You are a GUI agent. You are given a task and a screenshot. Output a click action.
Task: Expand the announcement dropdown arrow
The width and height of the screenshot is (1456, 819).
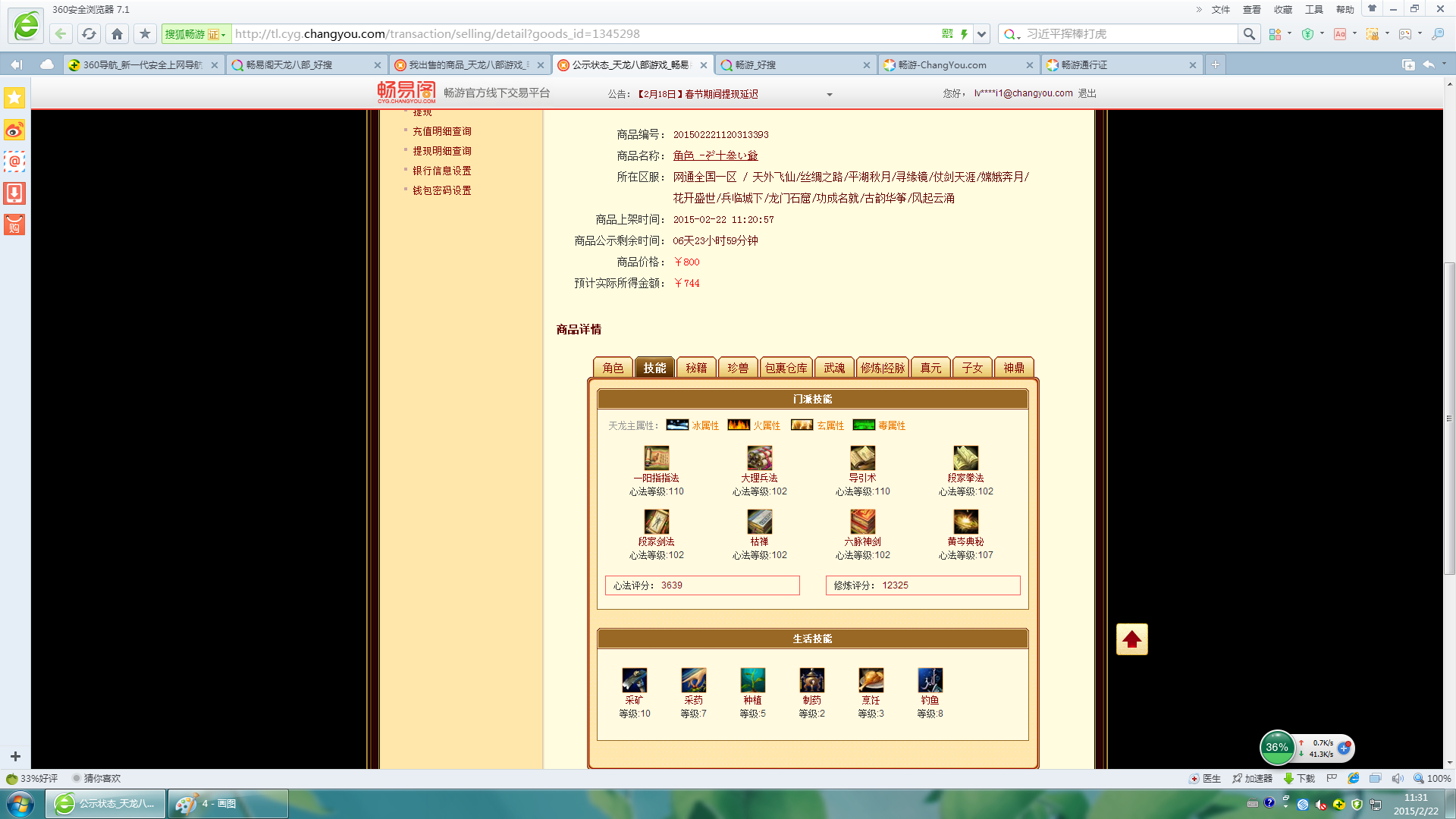point(829,95)
